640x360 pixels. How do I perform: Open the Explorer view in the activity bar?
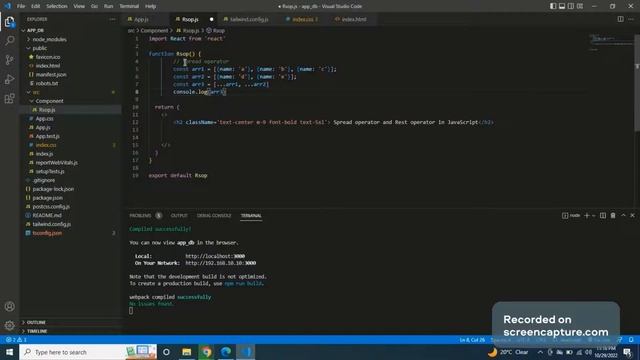tap(9, 22)
